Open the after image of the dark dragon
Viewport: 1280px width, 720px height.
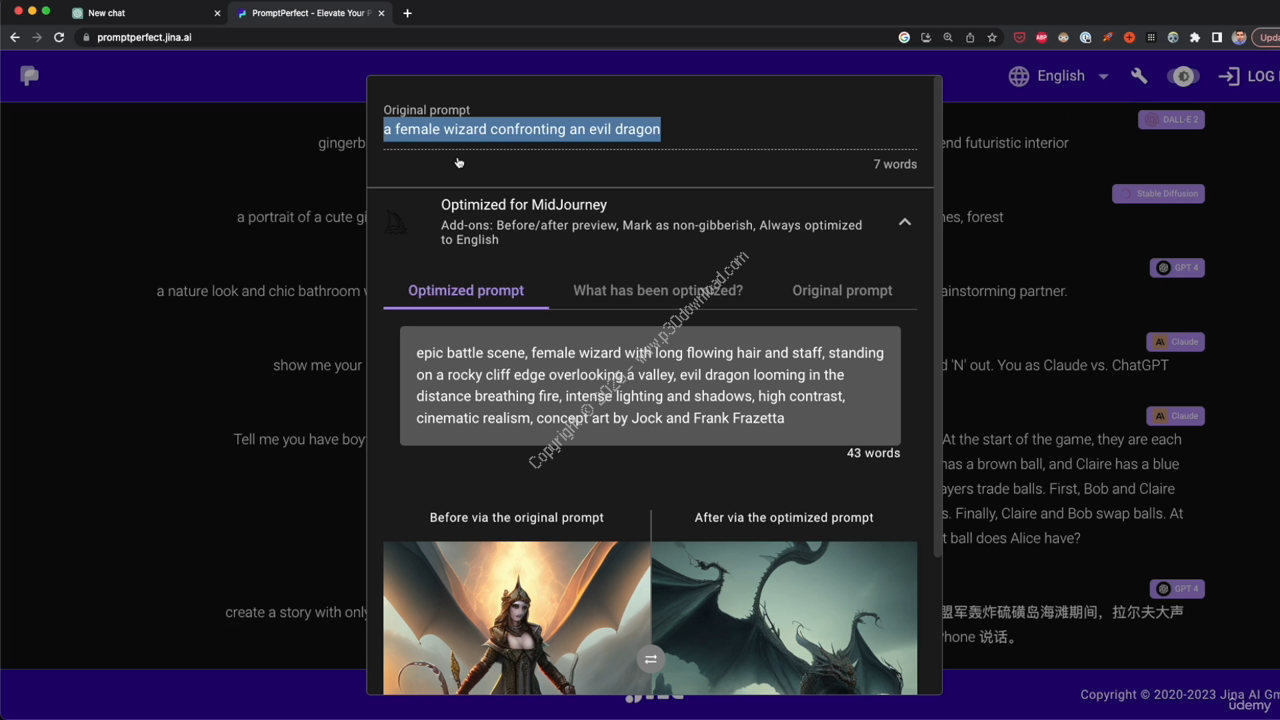784,618
